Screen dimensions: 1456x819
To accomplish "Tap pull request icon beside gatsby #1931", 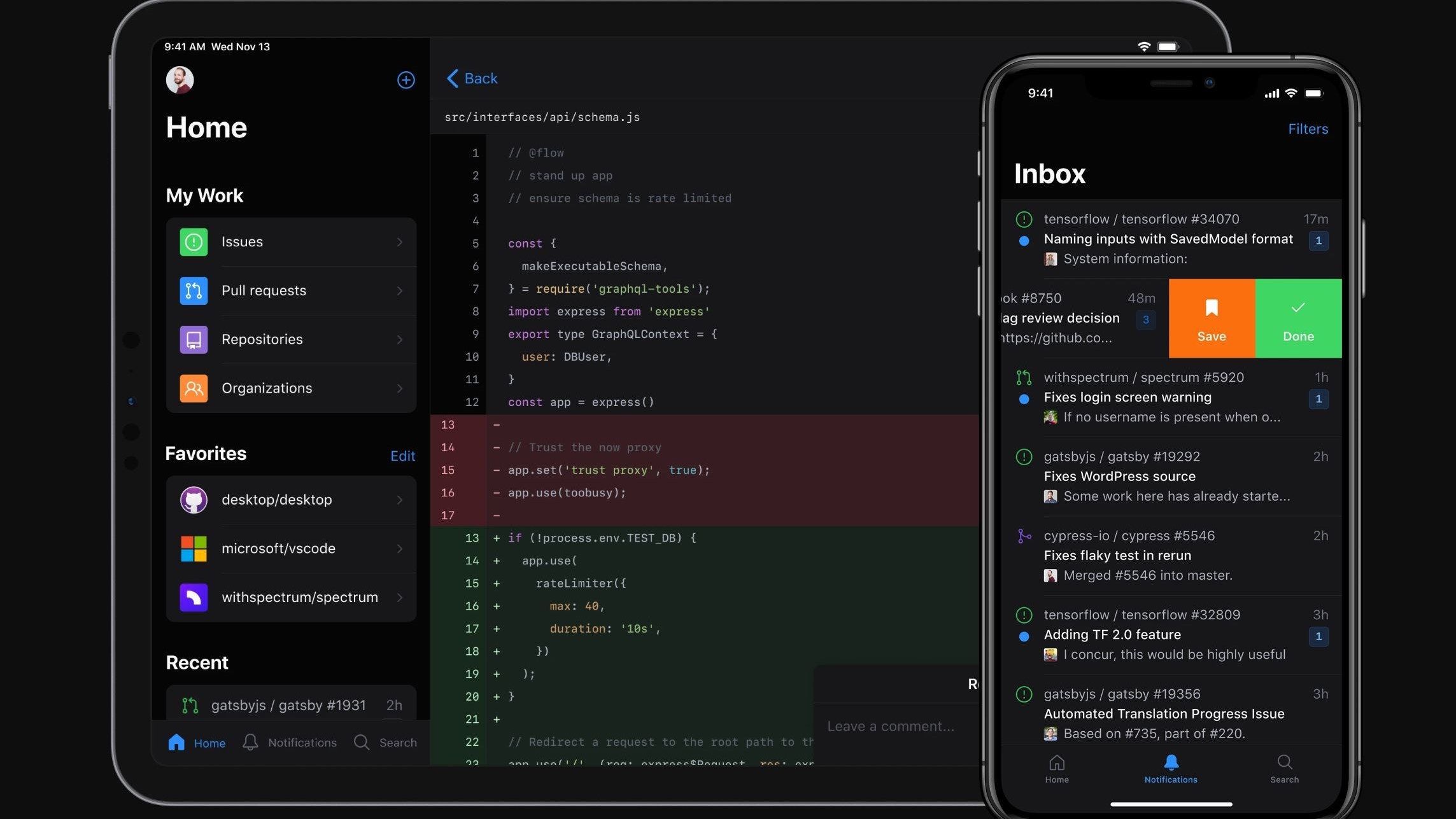I will click(190, 705).
